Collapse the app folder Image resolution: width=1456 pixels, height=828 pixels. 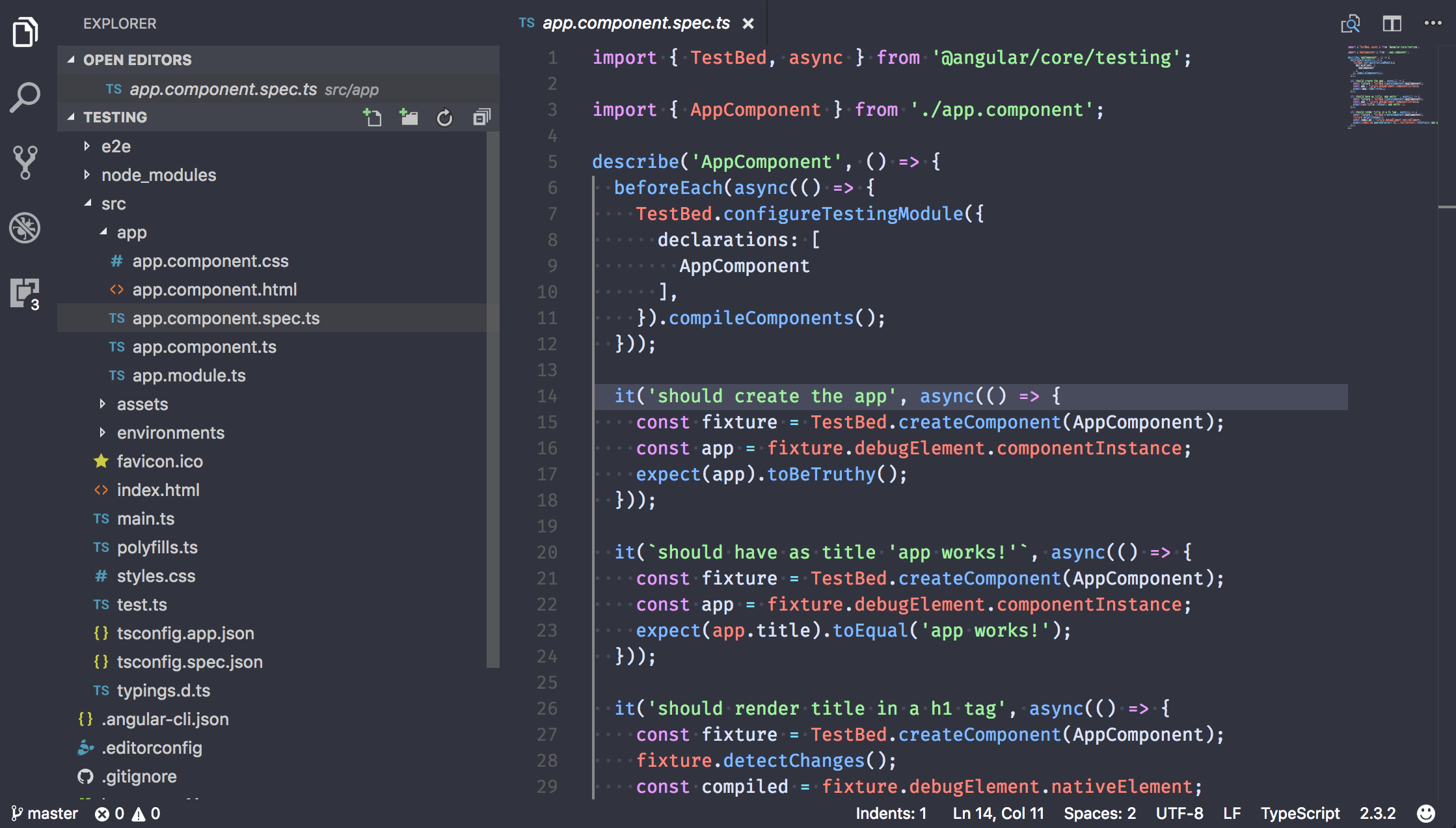click(103, 232)
